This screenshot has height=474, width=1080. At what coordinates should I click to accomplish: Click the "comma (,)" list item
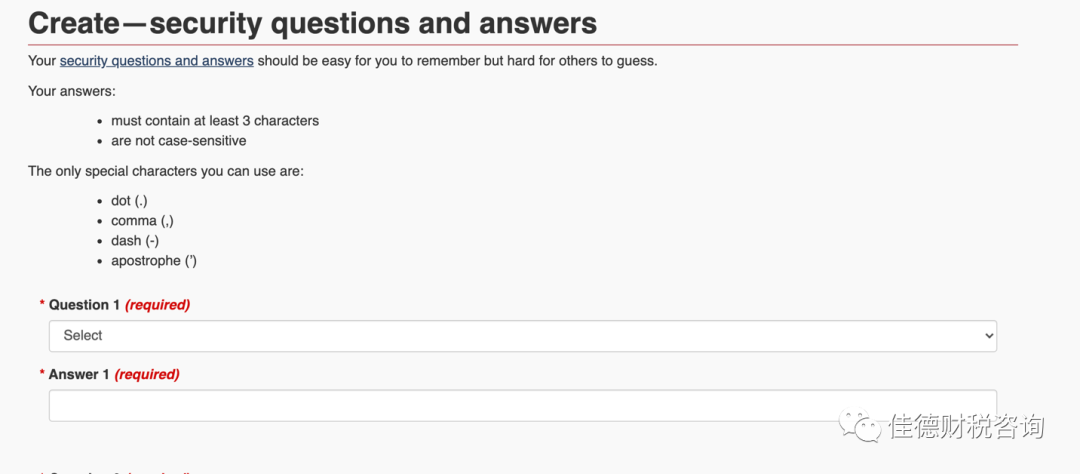pyautogui.click(x=142, y=221)
